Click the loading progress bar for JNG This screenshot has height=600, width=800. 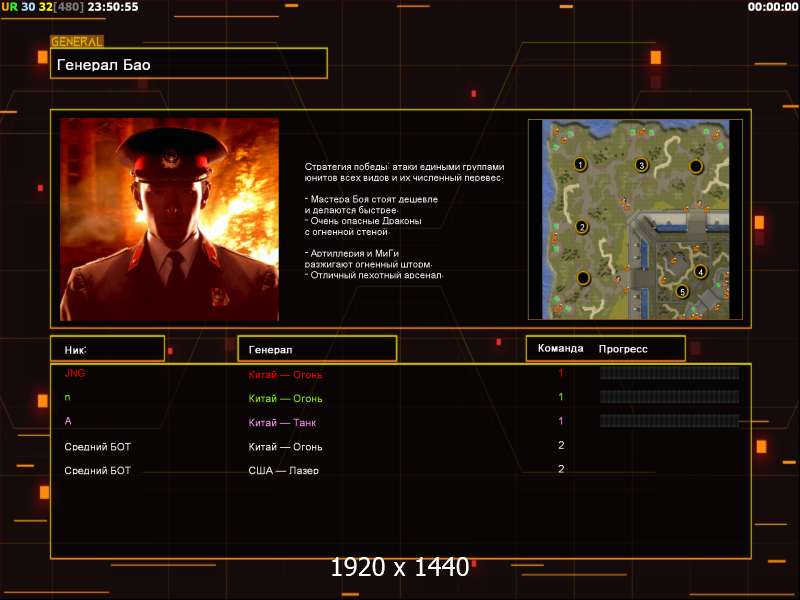669,373
